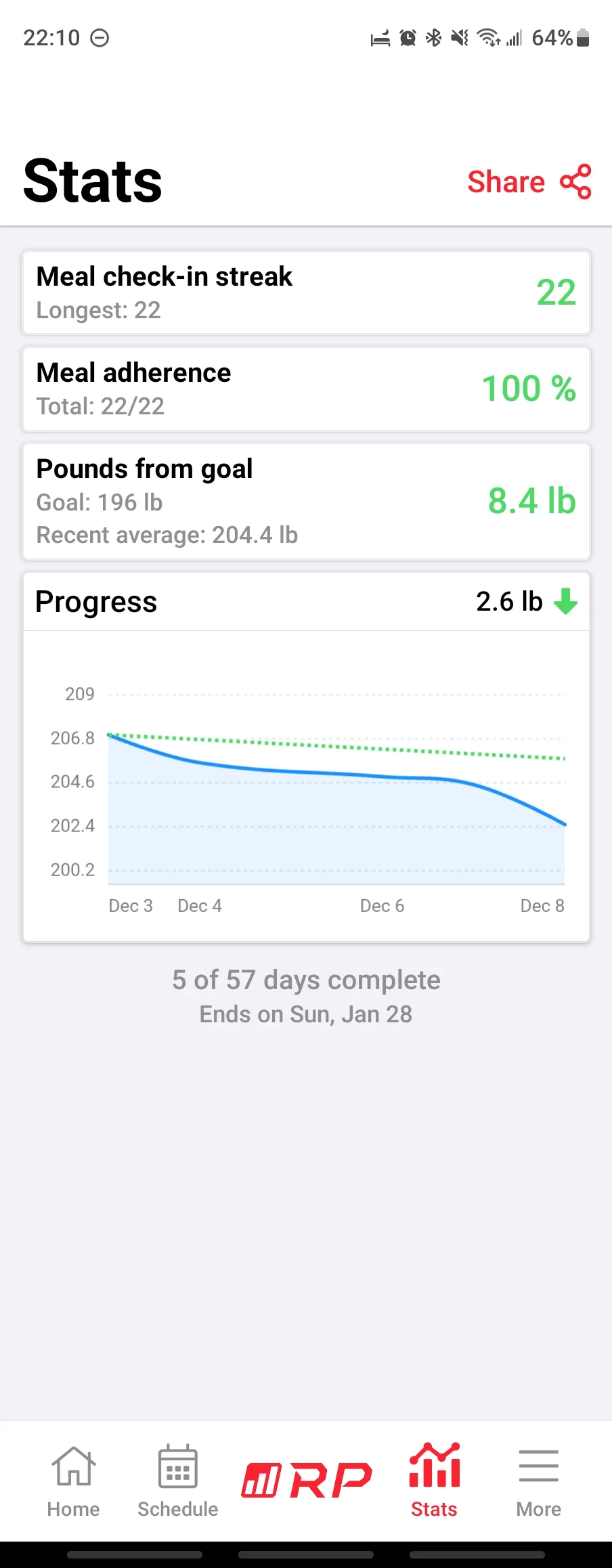Tap the Schedule tab label
Viewport: 612px width, 1568px height.
177,1509
